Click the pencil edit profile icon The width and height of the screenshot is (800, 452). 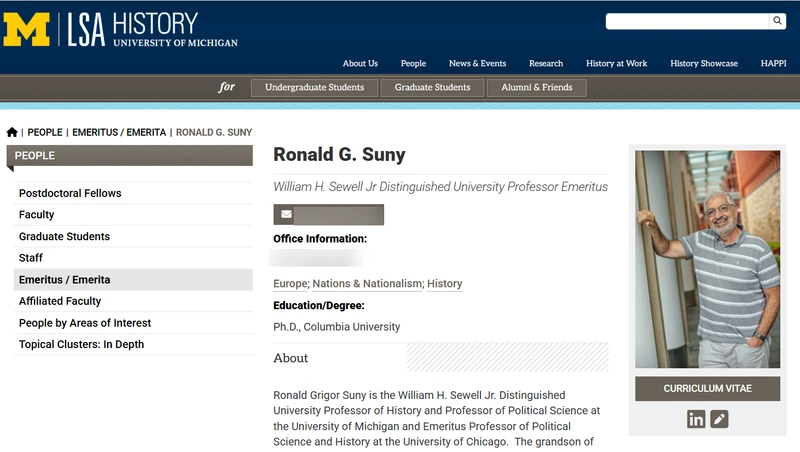click(x=719, y=419)
